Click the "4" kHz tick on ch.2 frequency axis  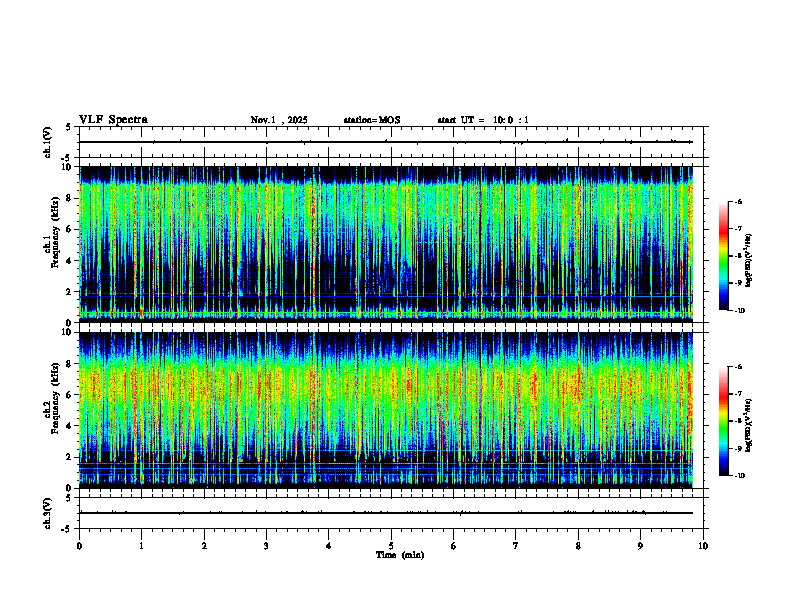(x=70, y=426)
